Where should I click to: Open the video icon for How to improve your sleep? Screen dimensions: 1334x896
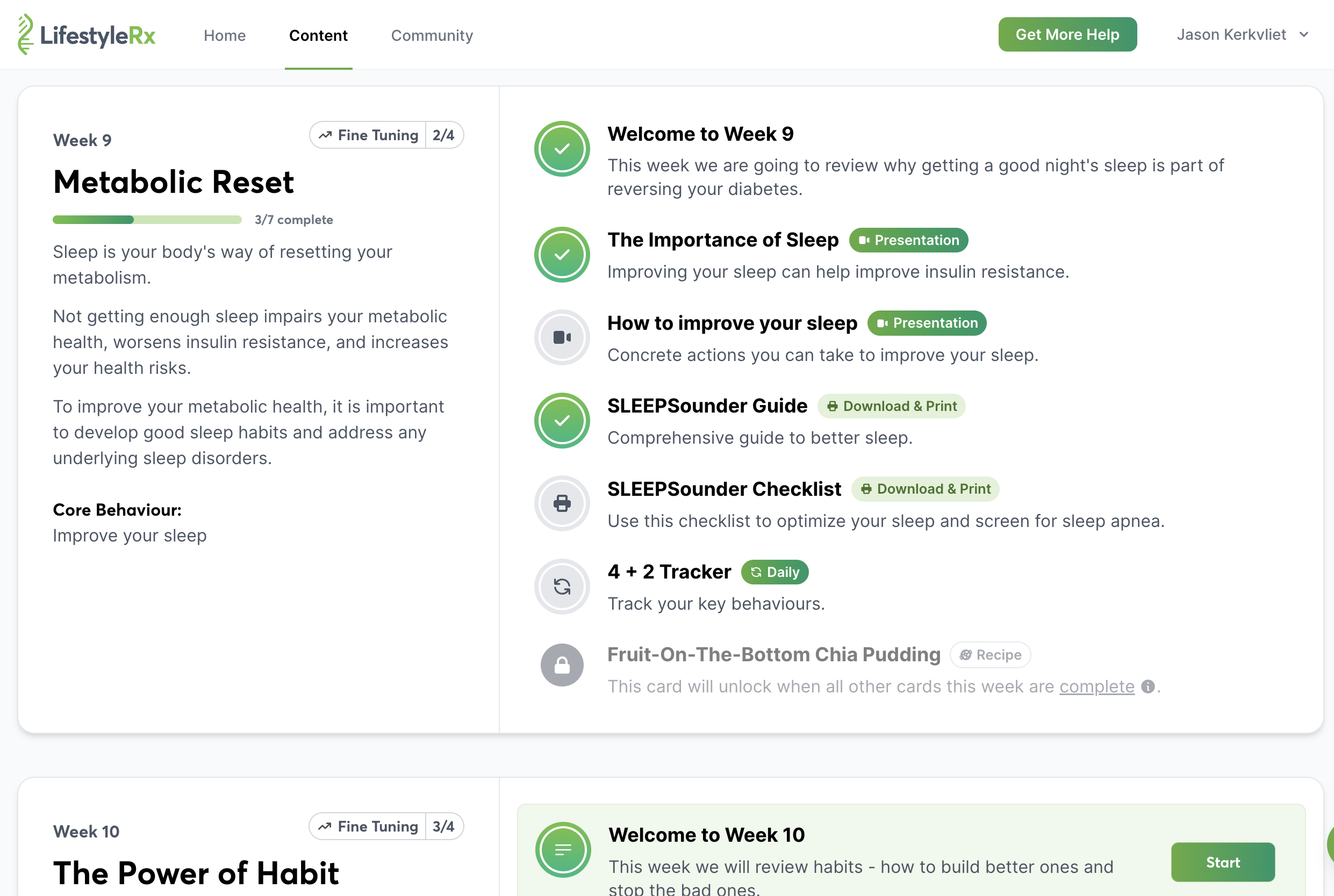click(x=562, y=338)
